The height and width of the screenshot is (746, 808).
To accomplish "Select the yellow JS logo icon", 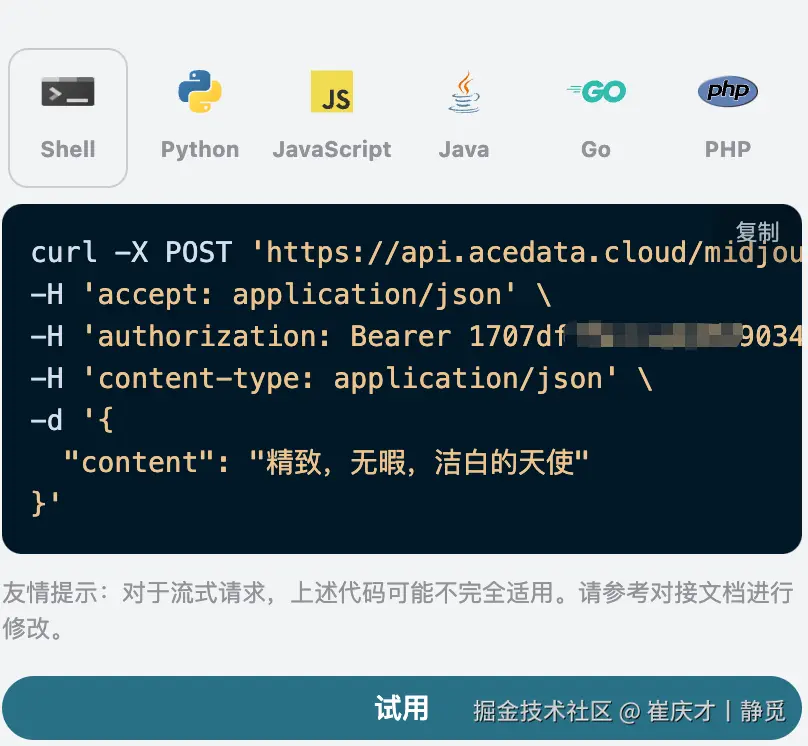I will [332, 91].
